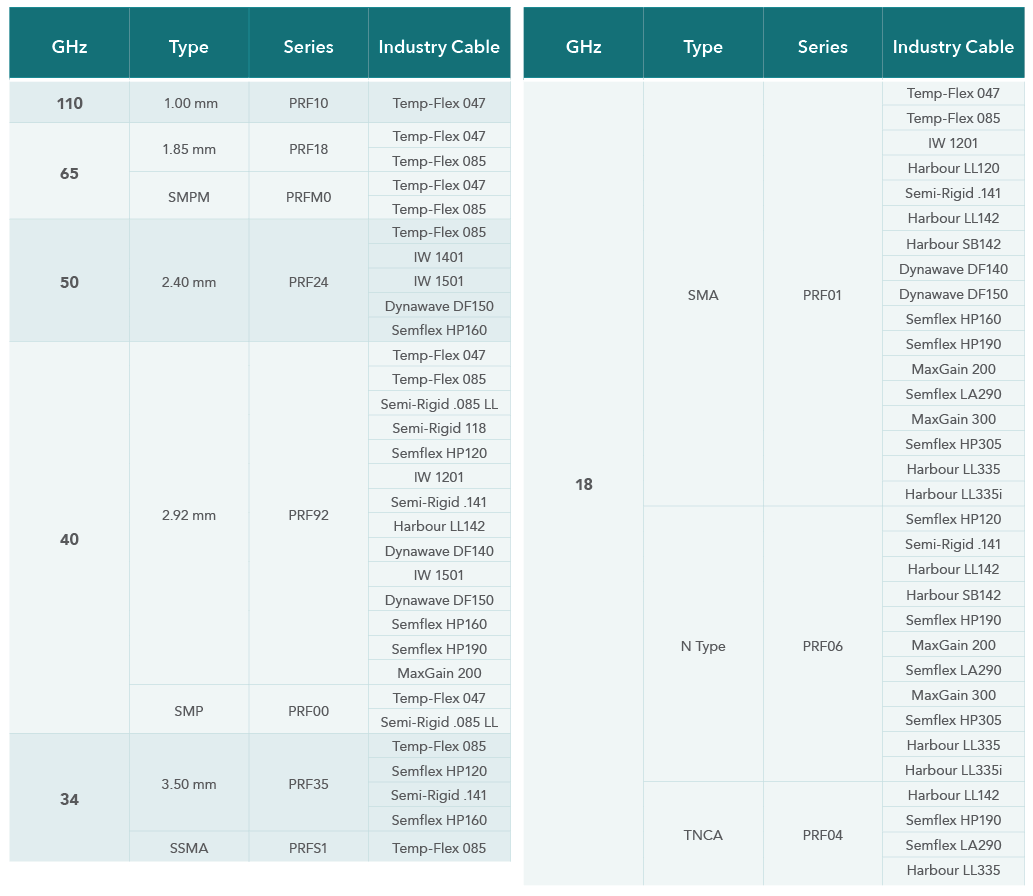The height and width of the screenshot is (896, 1033).
Task: Click the 110 GHz row label
Action: click(x=69, y=103)
